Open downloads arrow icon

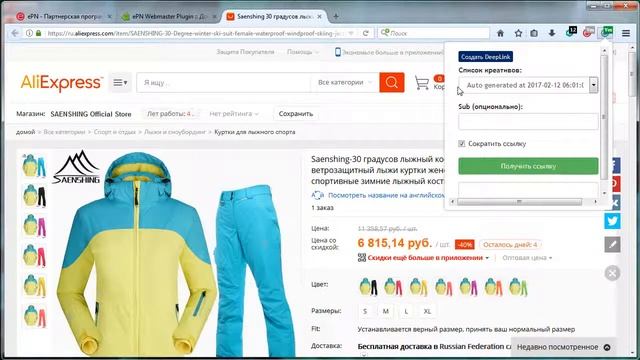552,33
